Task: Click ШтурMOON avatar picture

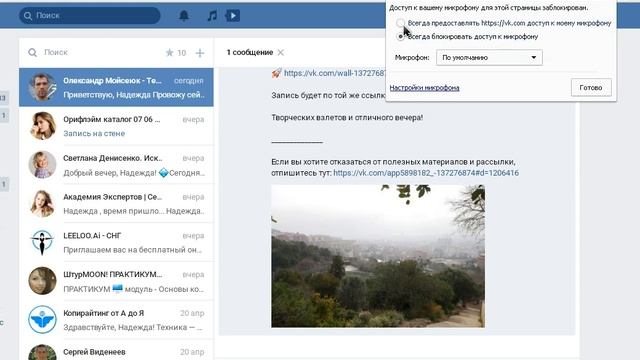Action: click(x=42, y=281)
